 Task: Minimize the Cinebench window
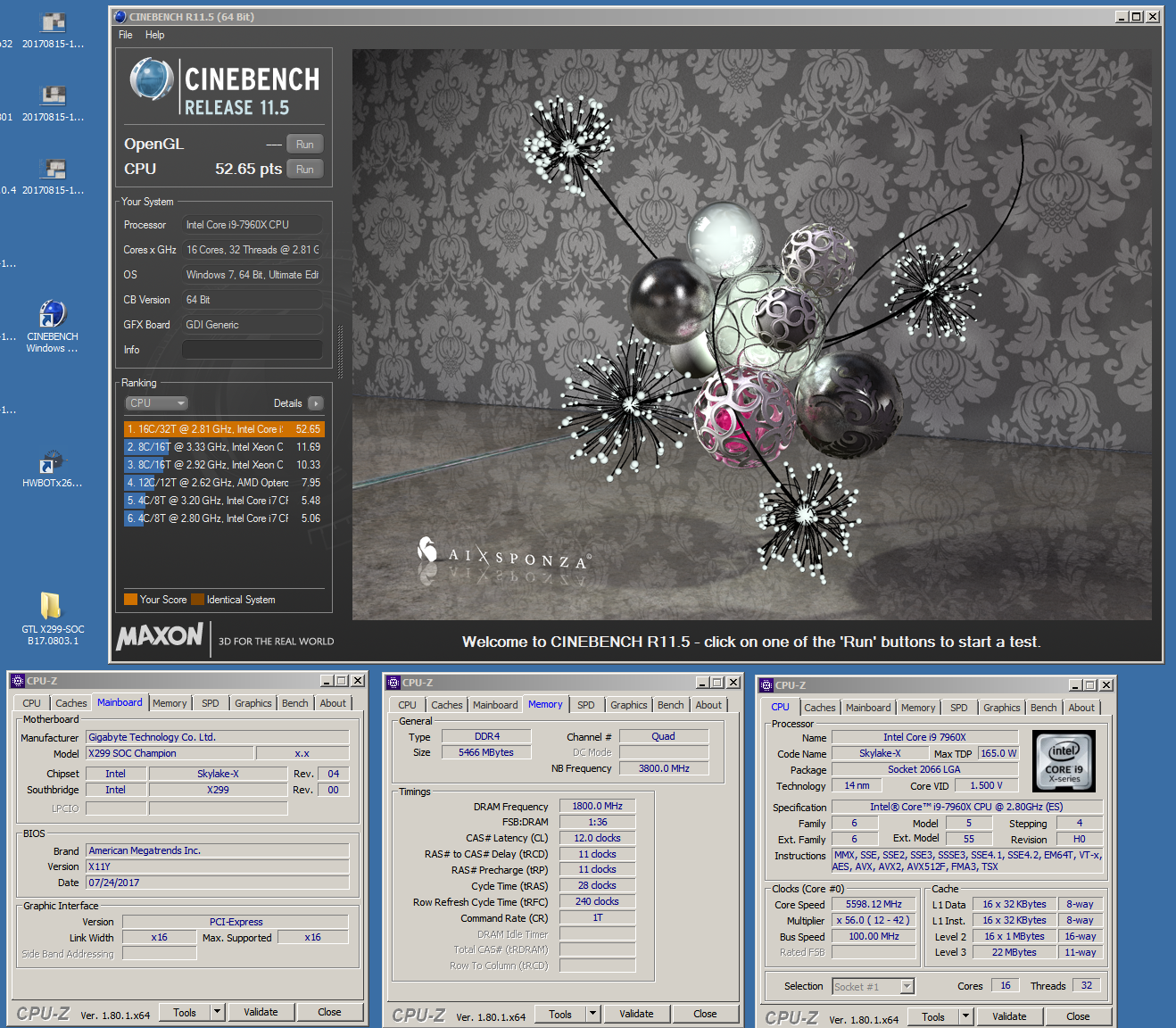pos(1122,16)
